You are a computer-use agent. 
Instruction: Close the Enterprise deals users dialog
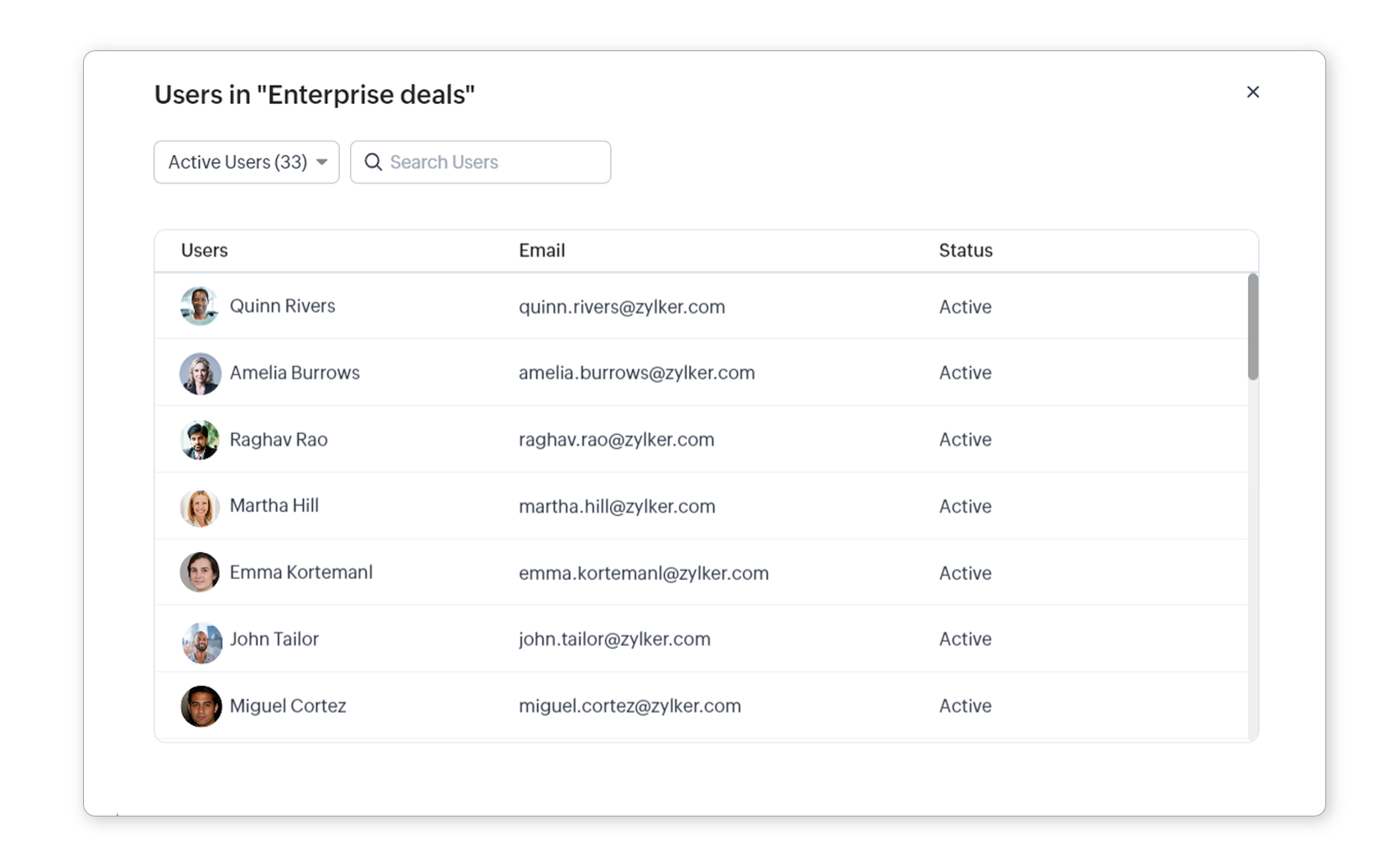[x=1252, y=92]
